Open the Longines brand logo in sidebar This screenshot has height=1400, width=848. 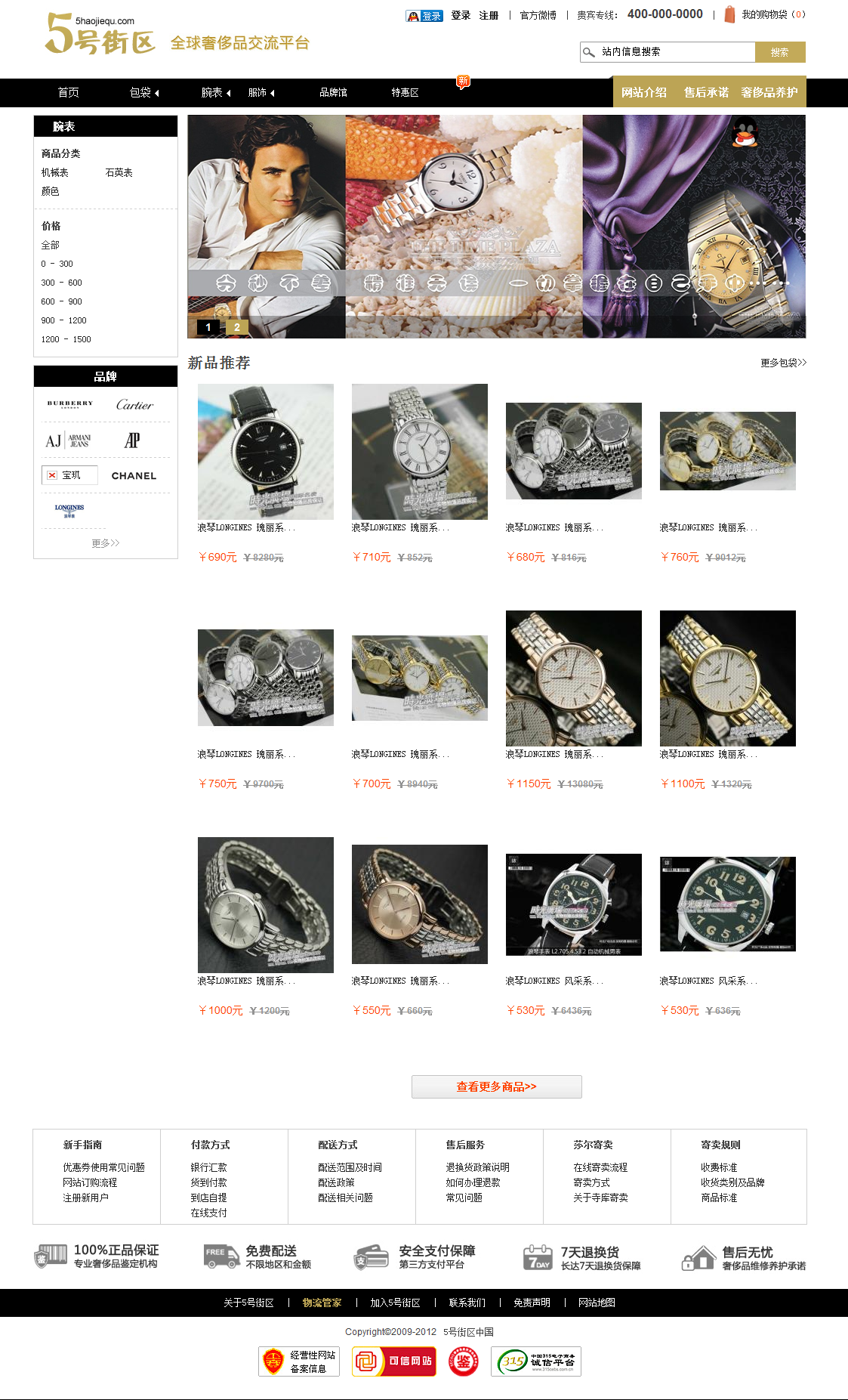pyautogui.click(x=69, y=511)
